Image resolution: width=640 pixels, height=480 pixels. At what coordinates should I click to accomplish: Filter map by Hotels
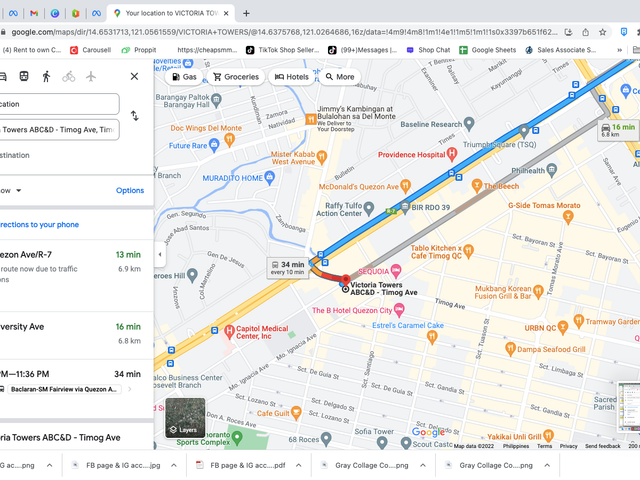point(291,77)
